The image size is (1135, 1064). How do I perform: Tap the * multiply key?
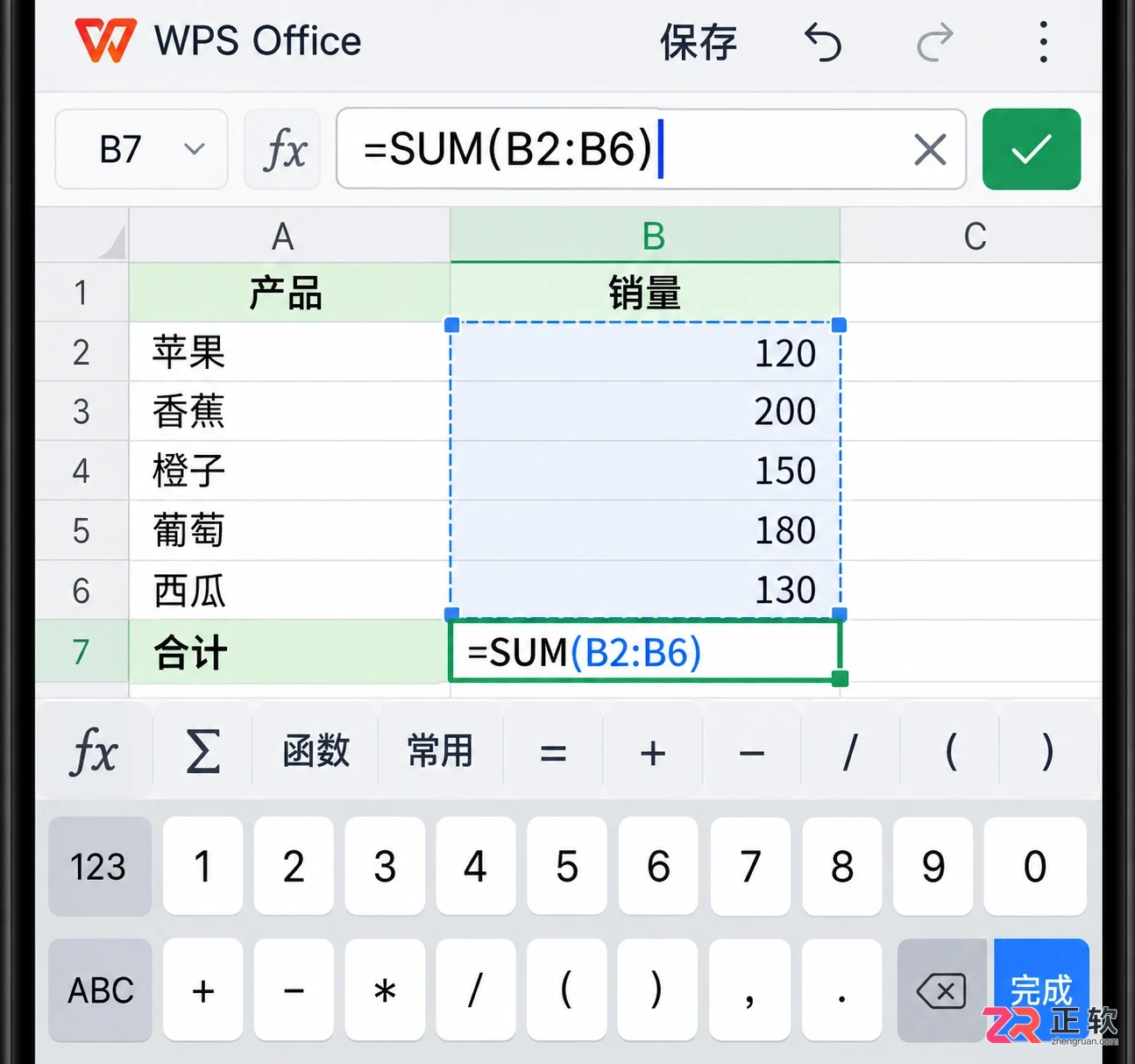[x=385, y=990]
